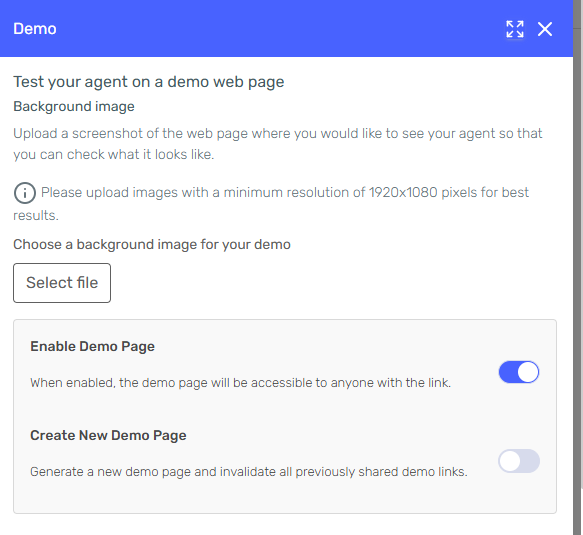Screen dimensions: 583x535
Task: Turn on Create New Demo Page toggle
Action: point(519,461)
